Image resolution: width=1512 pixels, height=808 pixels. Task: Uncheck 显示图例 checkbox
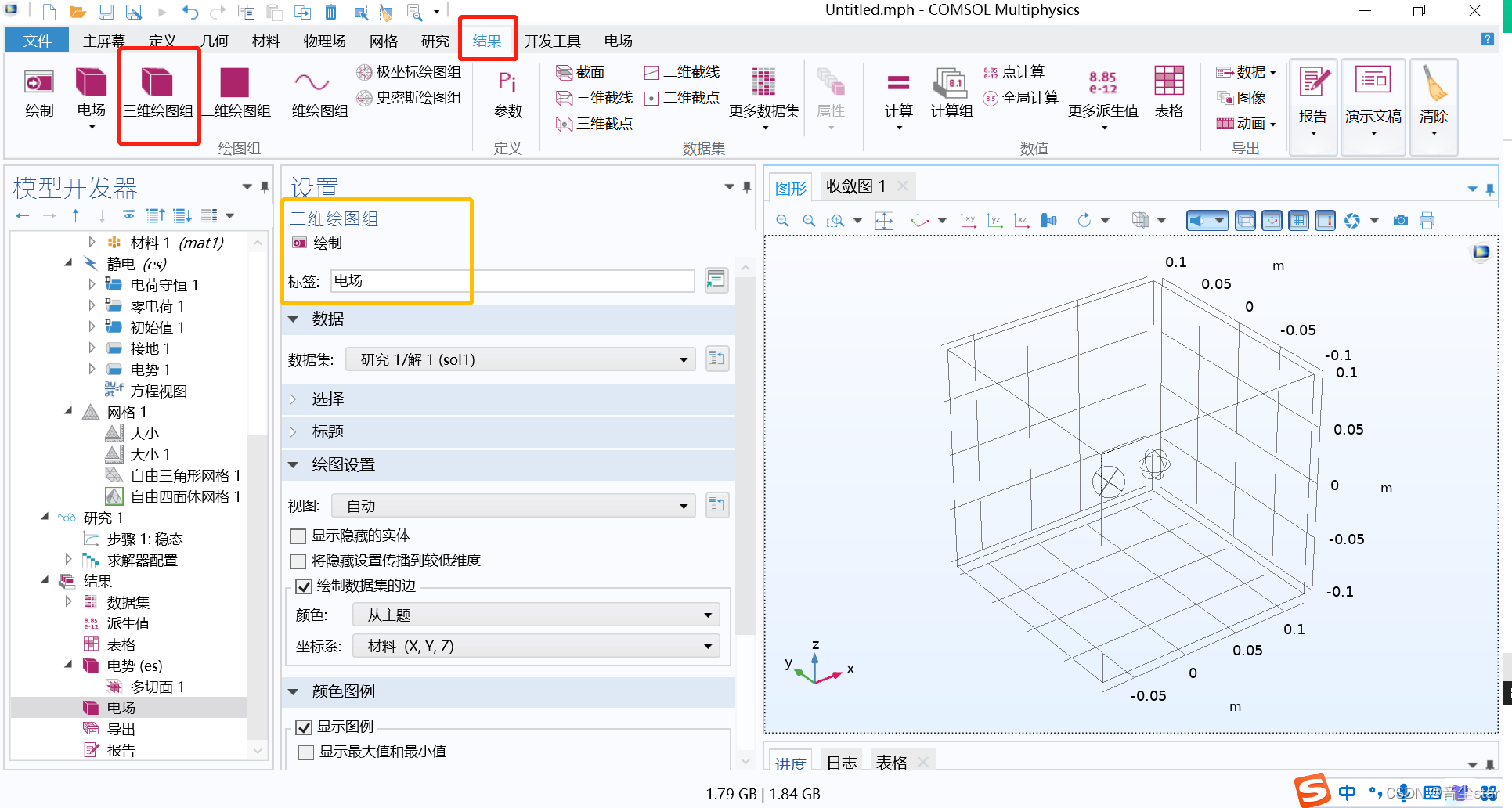[303, 727]
